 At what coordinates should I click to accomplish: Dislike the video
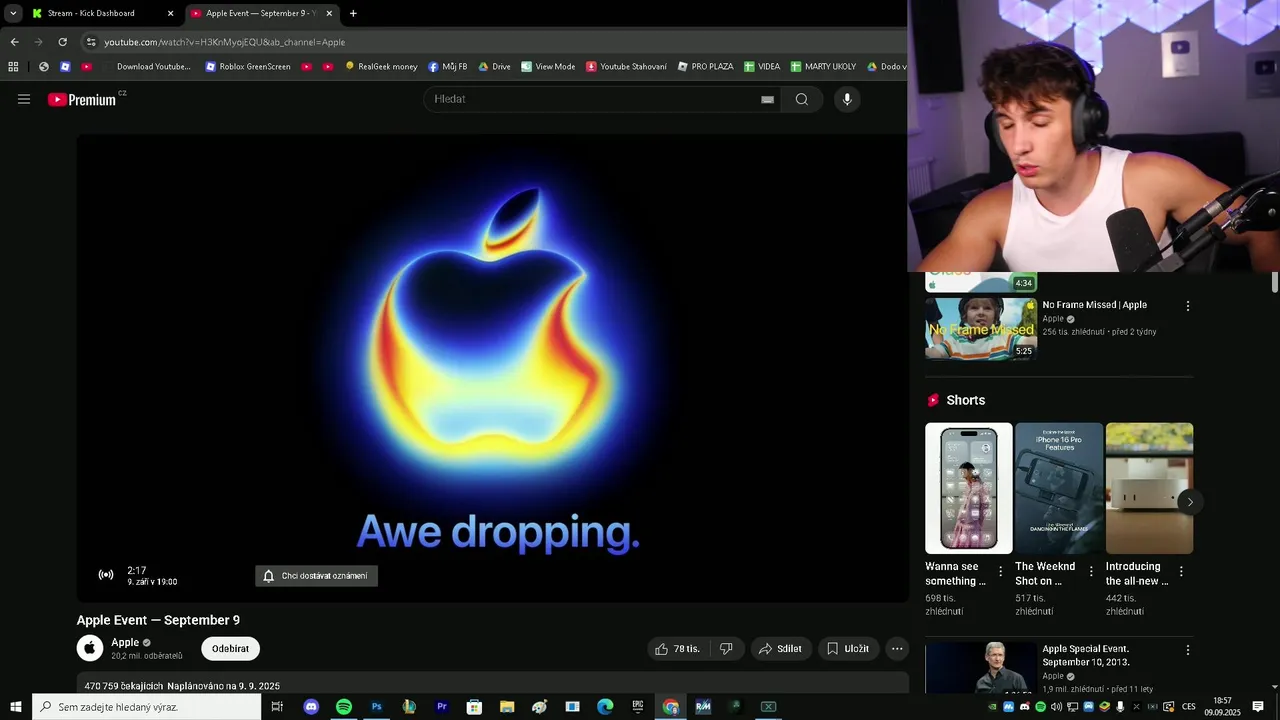(726, 648)
